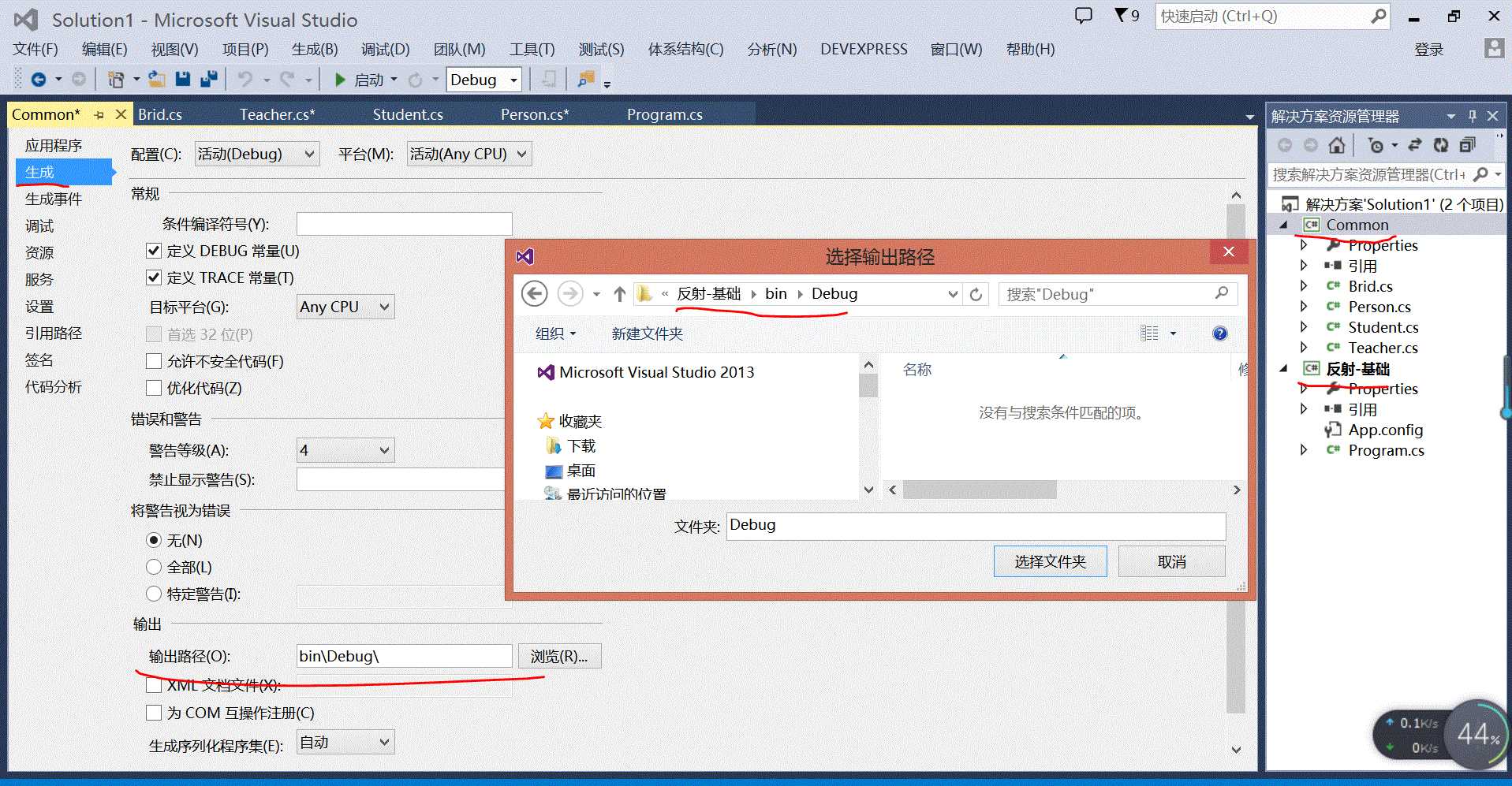Click the account avatar icon beside 登录
This screenshot has height=786, width=1512.
click(1494, 48)
